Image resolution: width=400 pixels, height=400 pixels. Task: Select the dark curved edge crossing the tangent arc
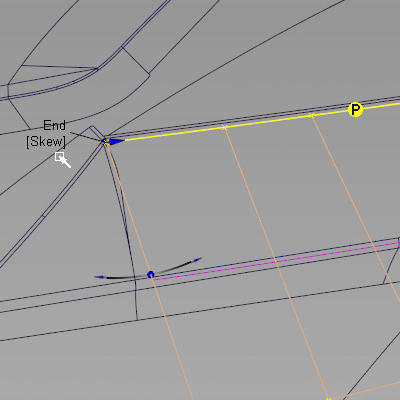pyautogui.click(x=127, y=230)
